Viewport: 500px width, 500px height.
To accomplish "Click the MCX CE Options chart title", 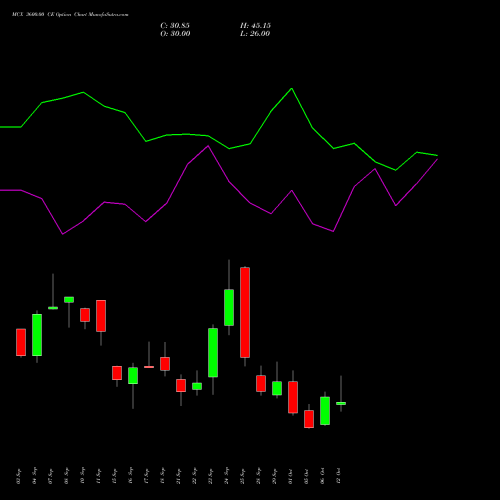I will (70, 15).
